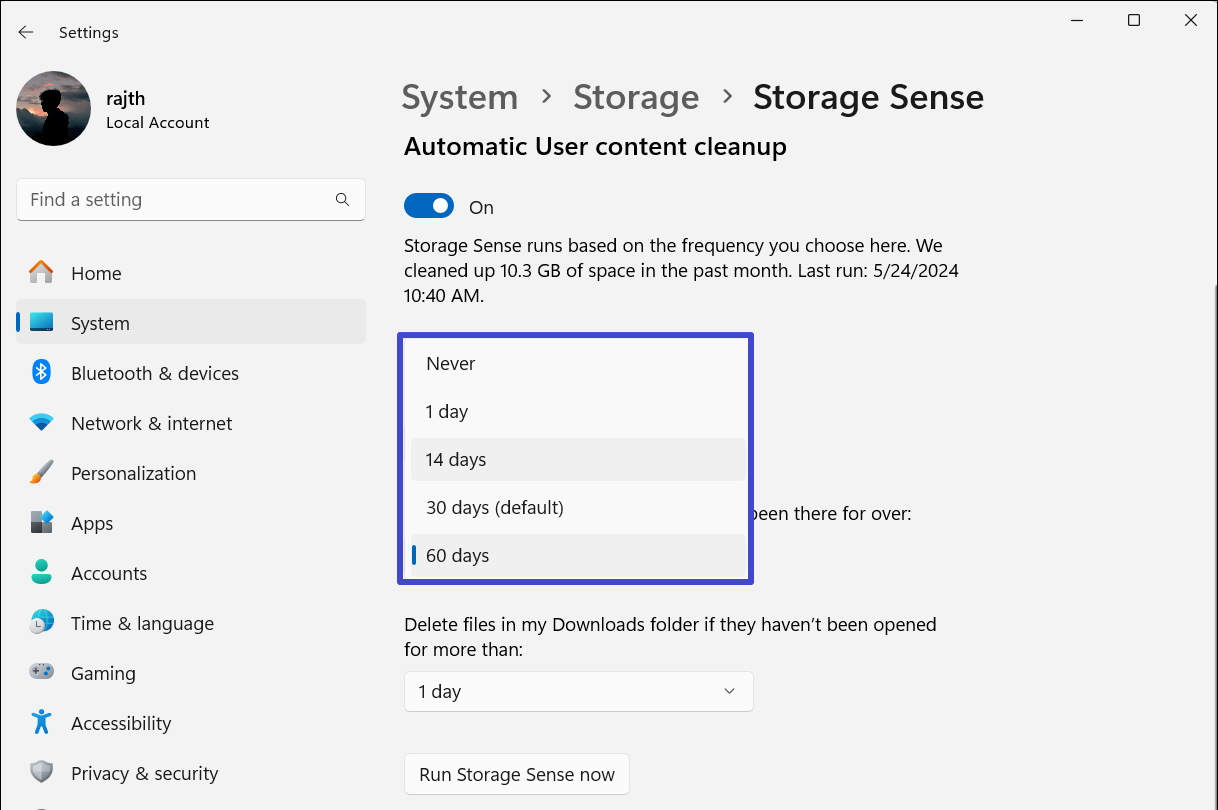Expand the Downloads folder 1 day dropdown

pos(578,692)
